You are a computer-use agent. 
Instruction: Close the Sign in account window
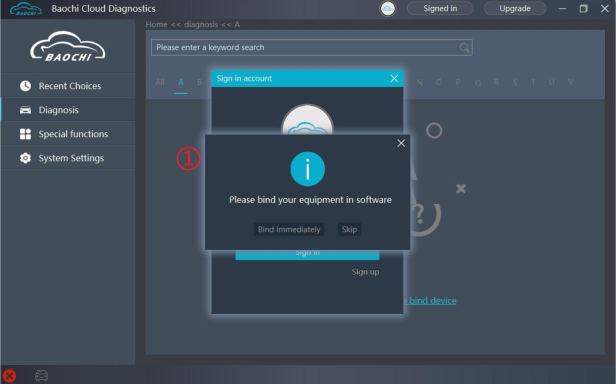coord(394,79)
